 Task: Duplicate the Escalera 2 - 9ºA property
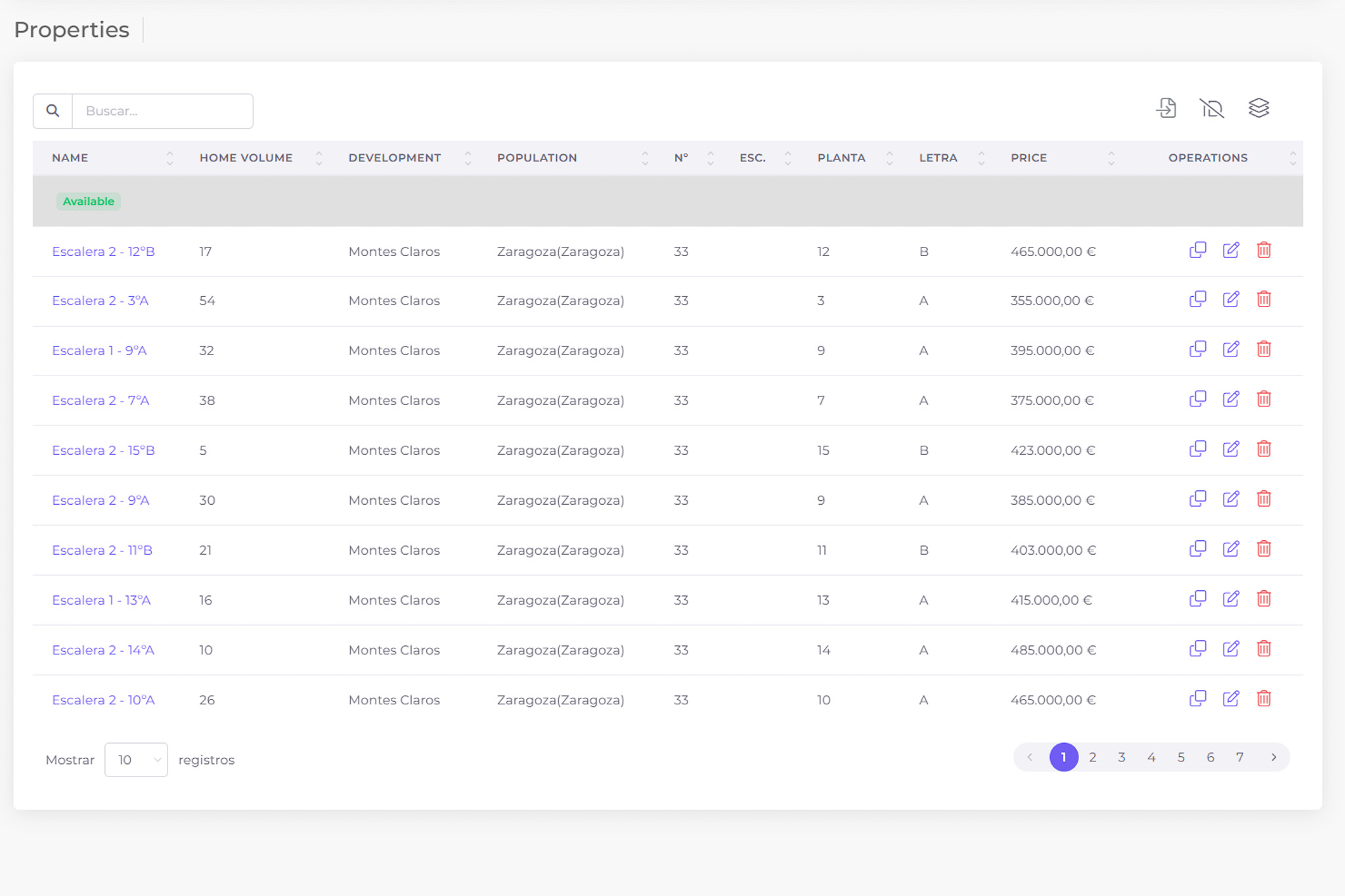click(1198, 499)
